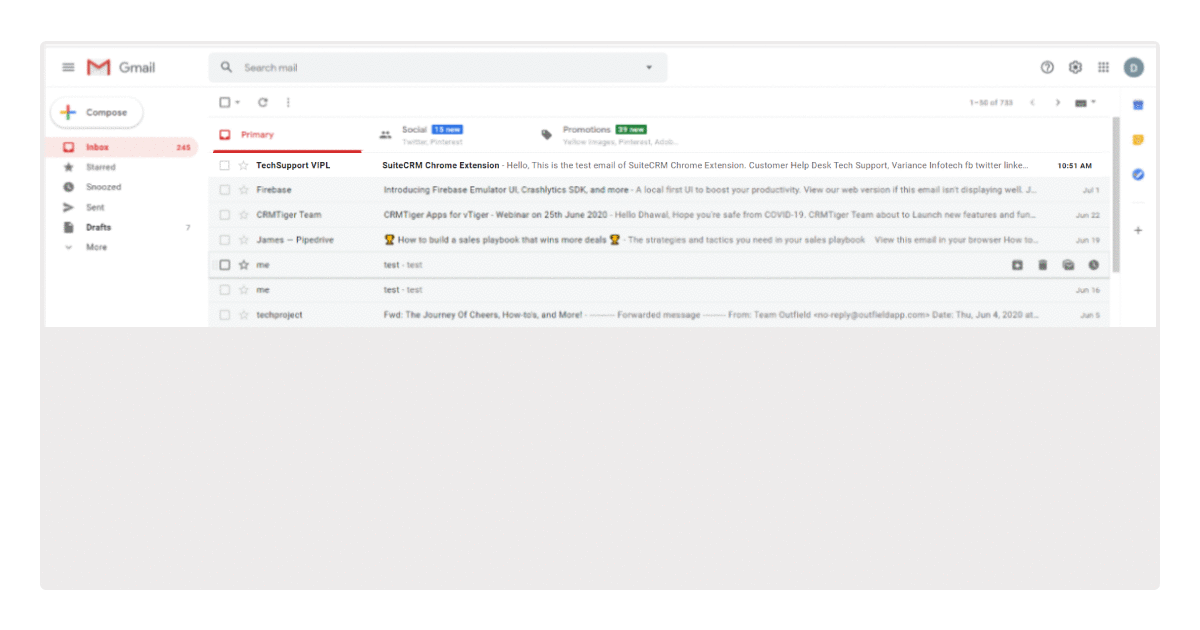
Task: Open the Settings gear icon
Action: (1075, 67)
